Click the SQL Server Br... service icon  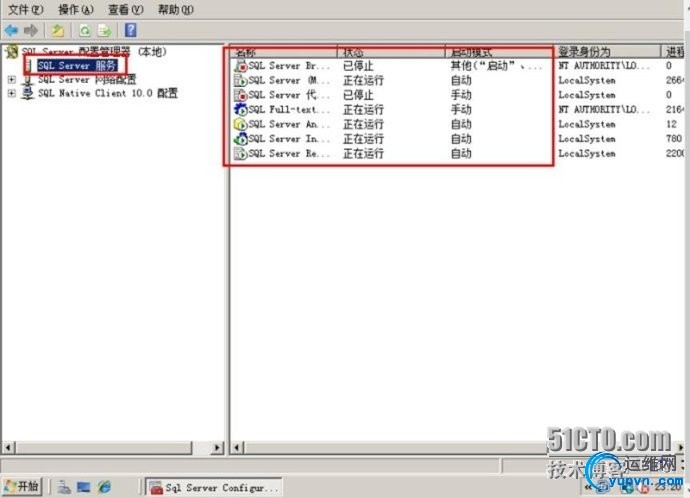tap(240, 66)
